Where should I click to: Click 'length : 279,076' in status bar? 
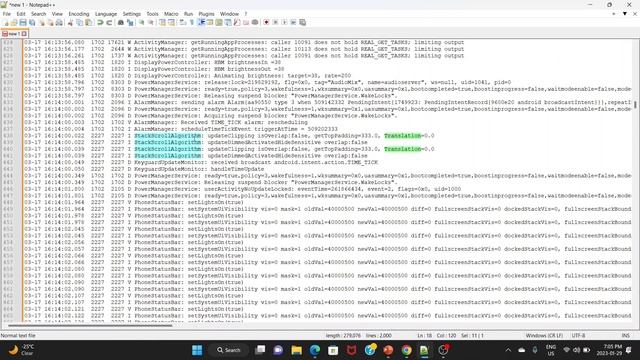[x=343, y=336]
